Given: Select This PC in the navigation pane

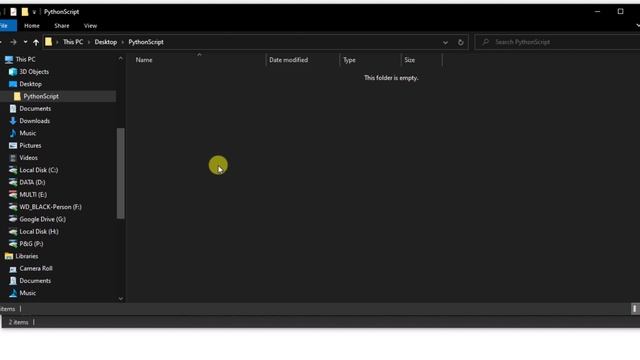Looking at the screenshot, I should [x=25, y=60].
